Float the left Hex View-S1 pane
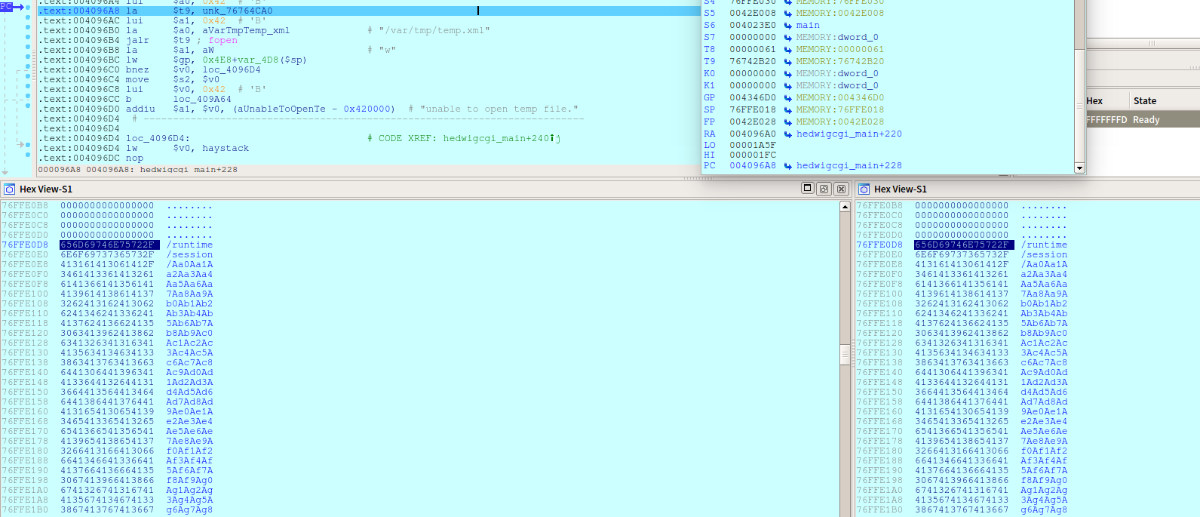Screen dimensions: 1200x517 coord(823,189)
